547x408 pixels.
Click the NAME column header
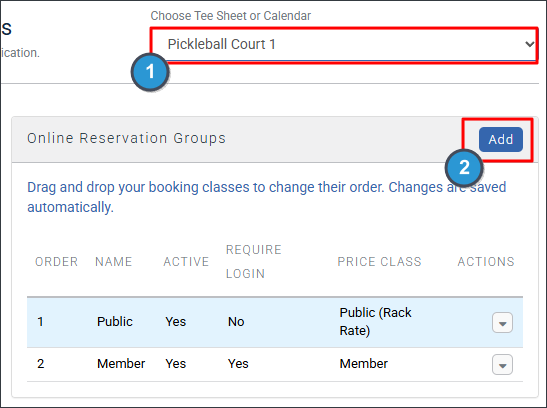pyautogui.click(x=113, y=262)
